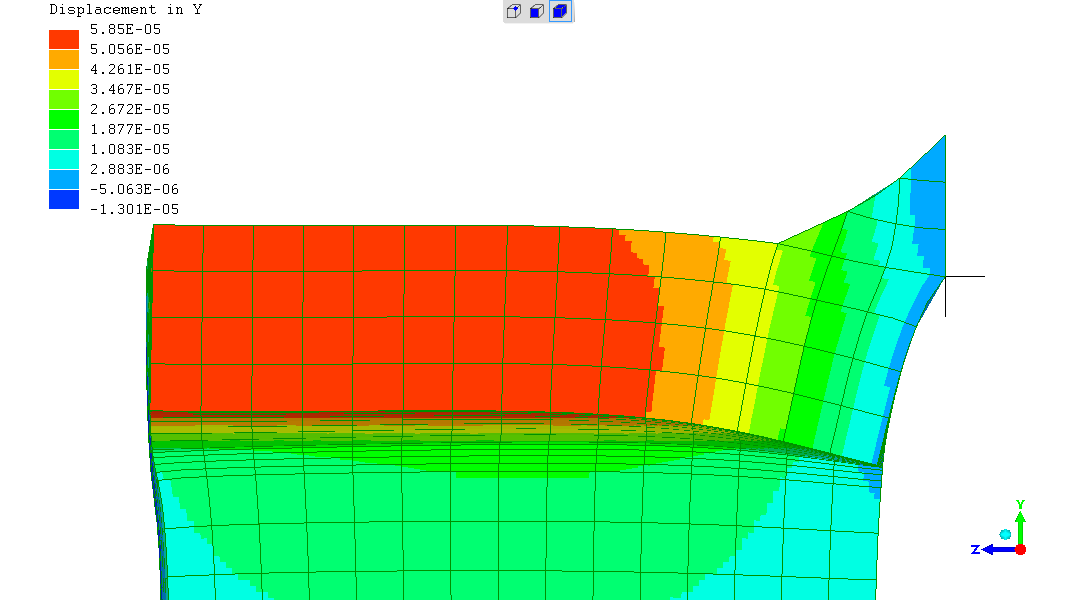The image size is (1080, 600).
Task: Click the large red displacement region on model
Action: [380, 320]
